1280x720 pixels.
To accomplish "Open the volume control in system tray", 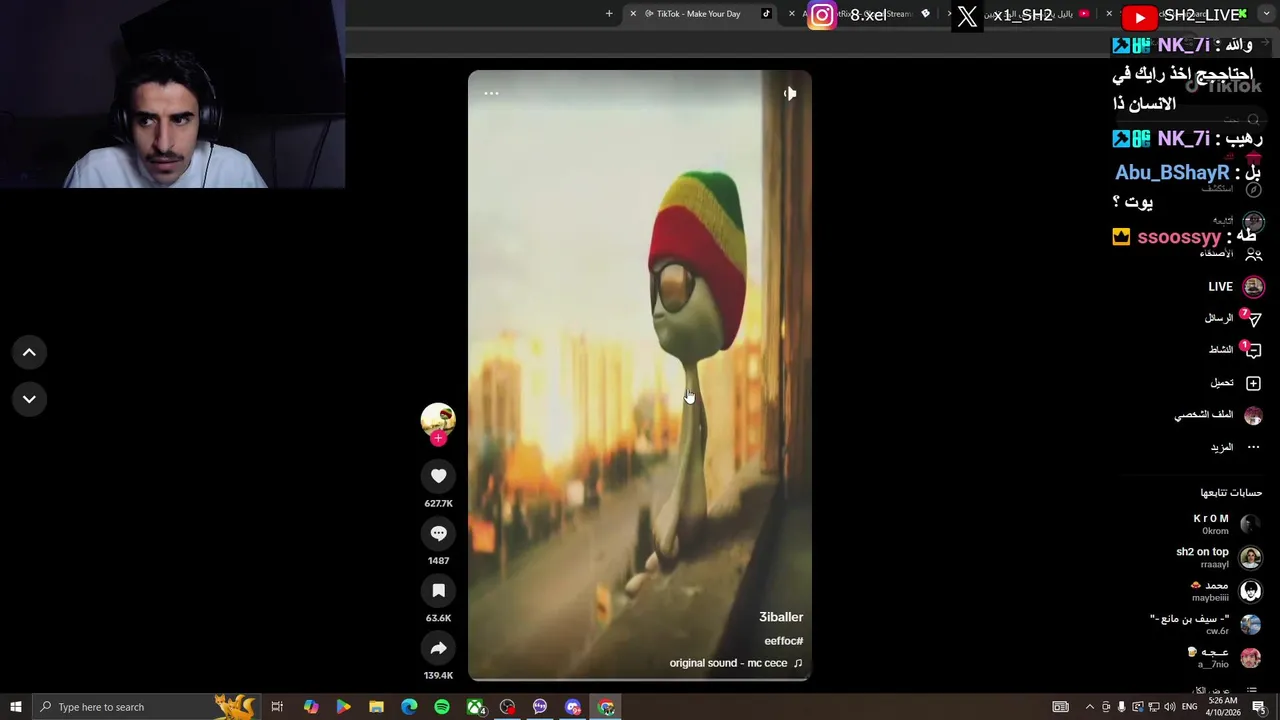I will 1169,707.
